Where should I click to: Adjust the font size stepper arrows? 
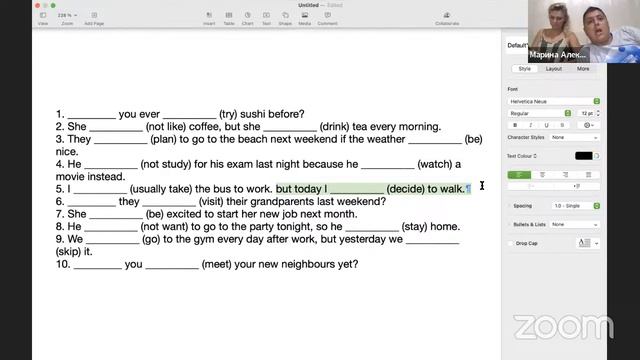click(x=598, y=113)
